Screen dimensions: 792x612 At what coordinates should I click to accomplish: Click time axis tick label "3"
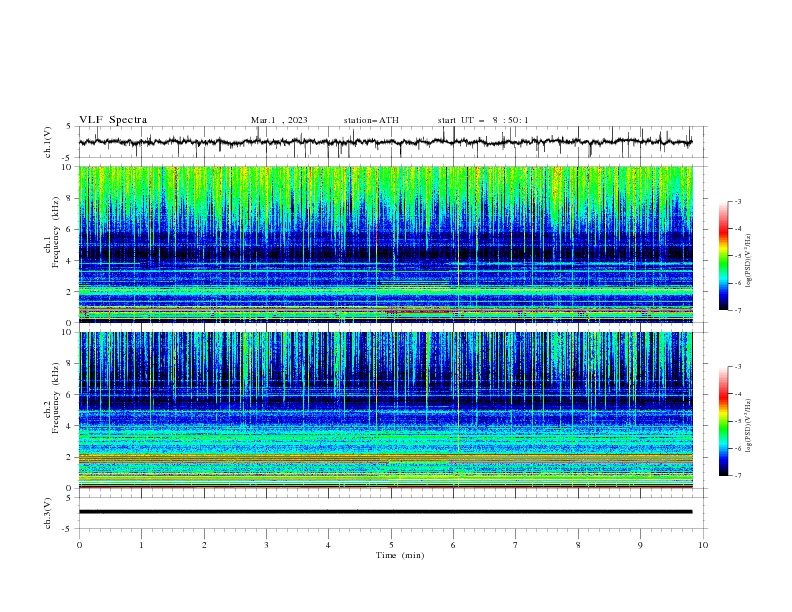point(266,545)
